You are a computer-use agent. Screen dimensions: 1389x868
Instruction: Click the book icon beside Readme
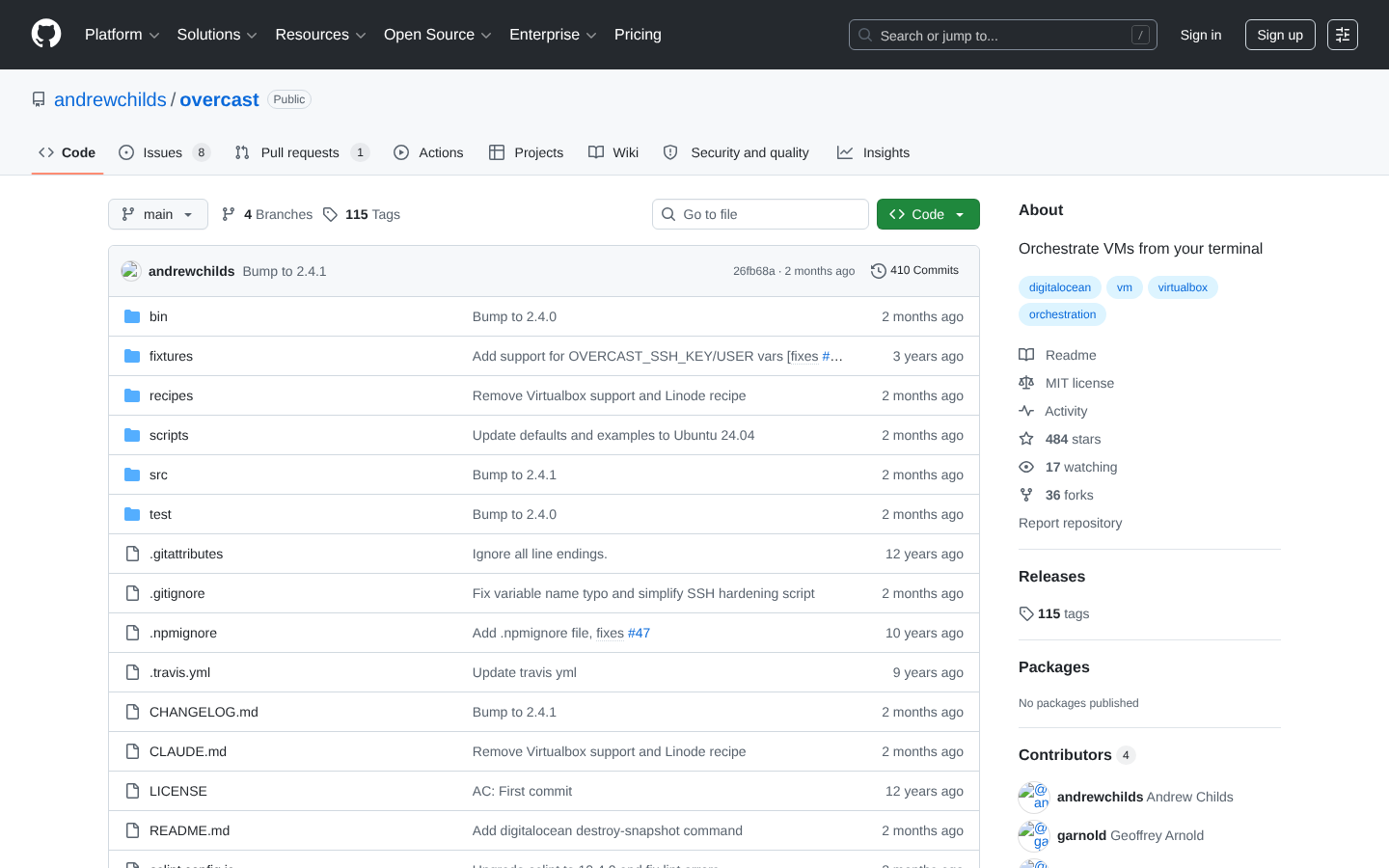[1026, 355]
